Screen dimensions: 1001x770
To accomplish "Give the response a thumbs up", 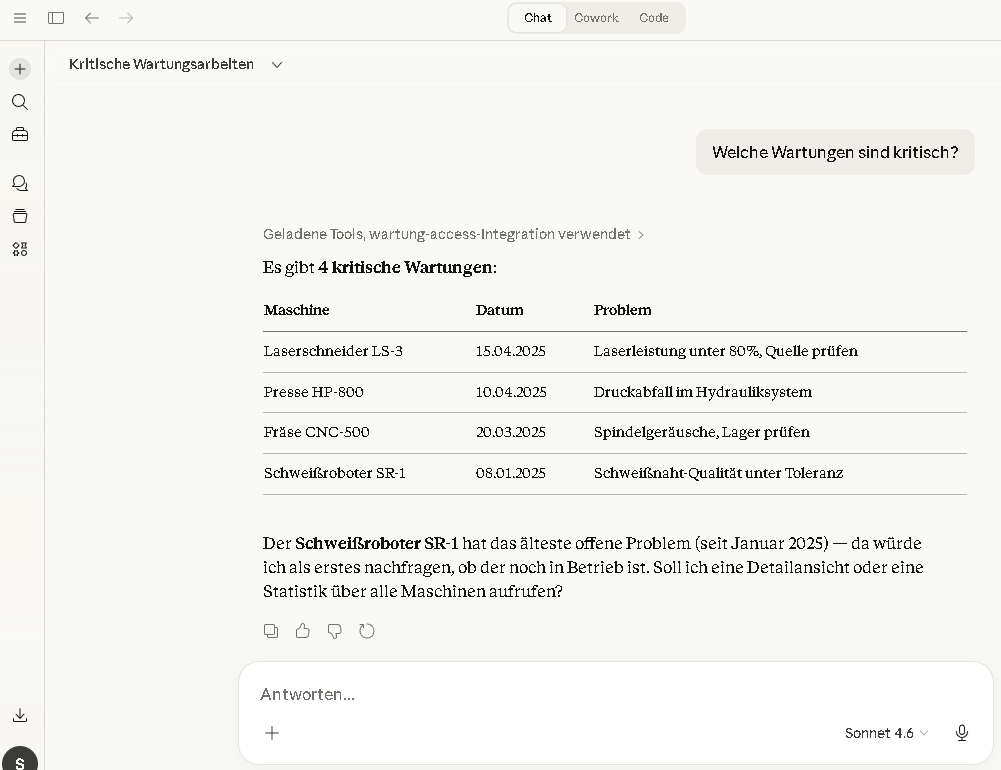I will coord(303,631).
